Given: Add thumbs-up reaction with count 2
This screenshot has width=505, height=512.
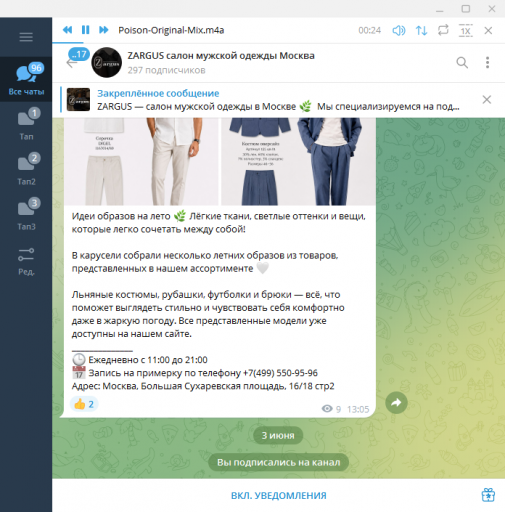Looking at the screenshot, I should pos(84,404).
